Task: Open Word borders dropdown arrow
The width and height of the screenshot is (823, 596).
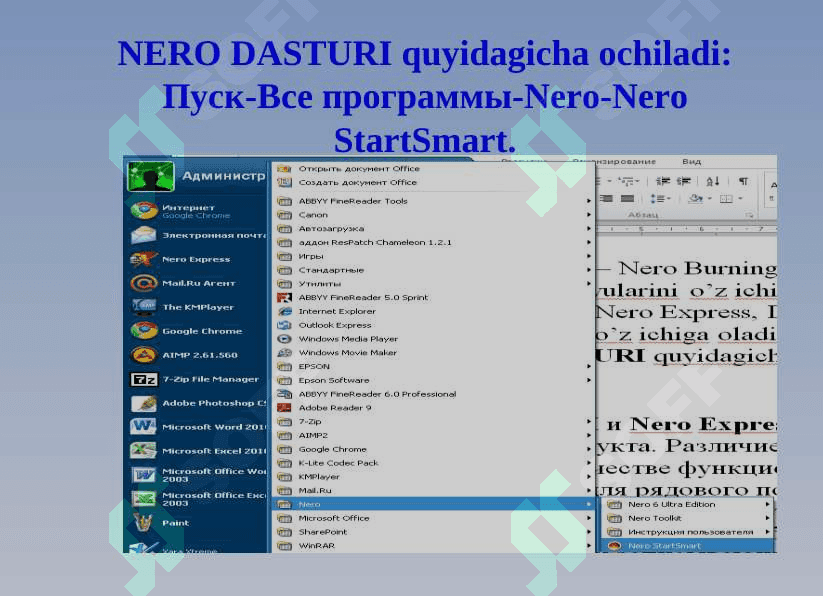Action: pos(741,199)
